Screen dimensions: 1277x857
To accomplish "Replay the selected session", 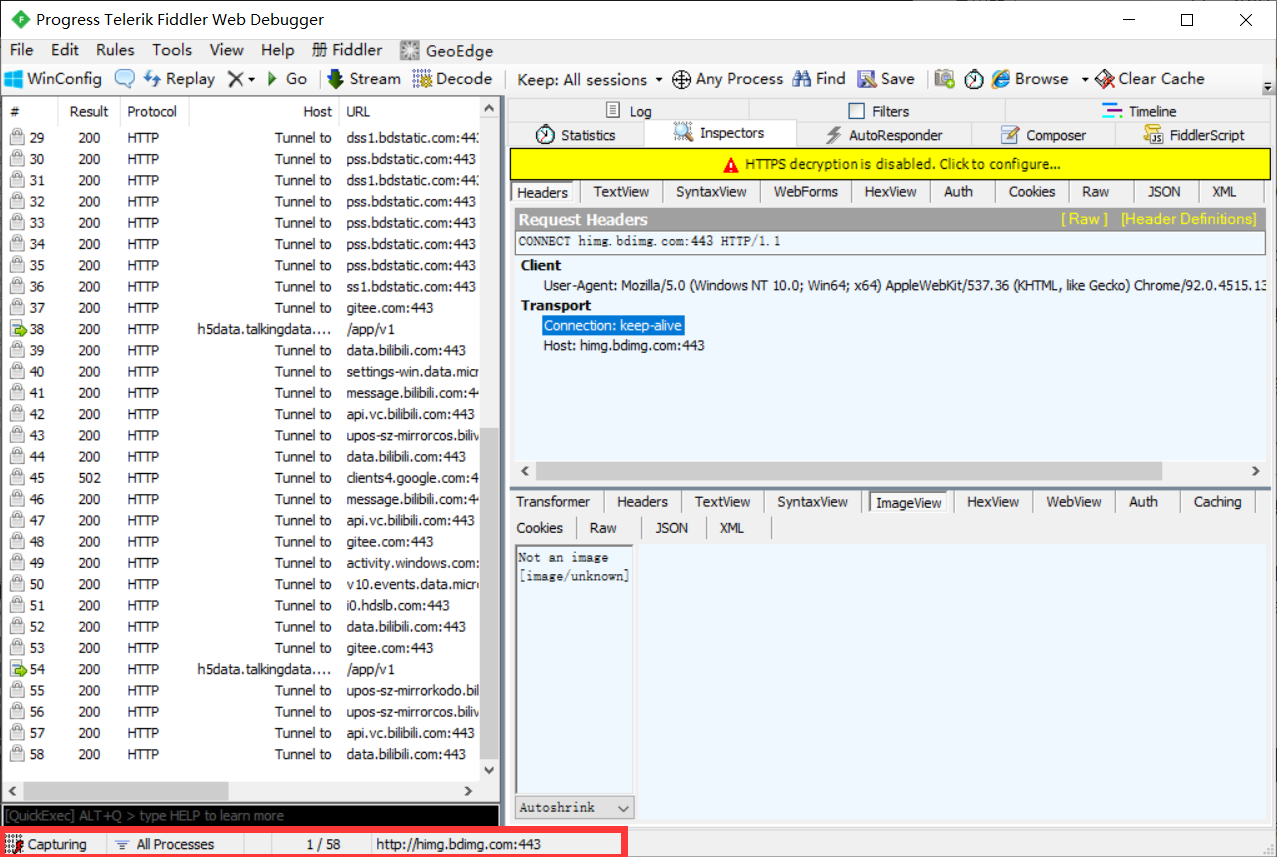I will coord(180,79).
